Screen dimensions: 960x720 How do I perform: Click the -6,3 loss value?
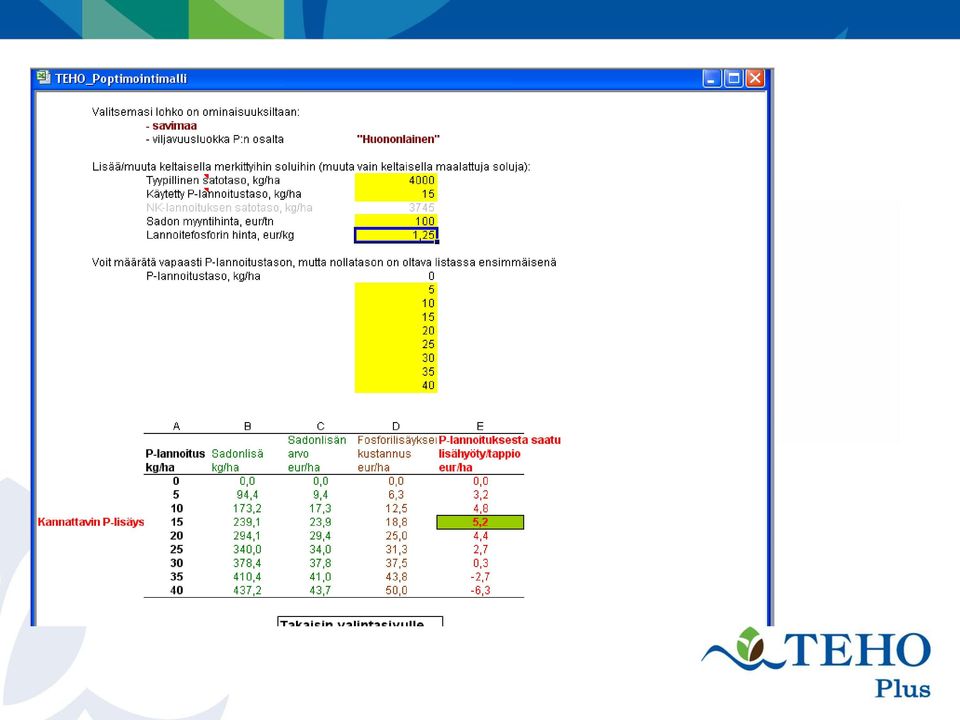pos(480,591)
